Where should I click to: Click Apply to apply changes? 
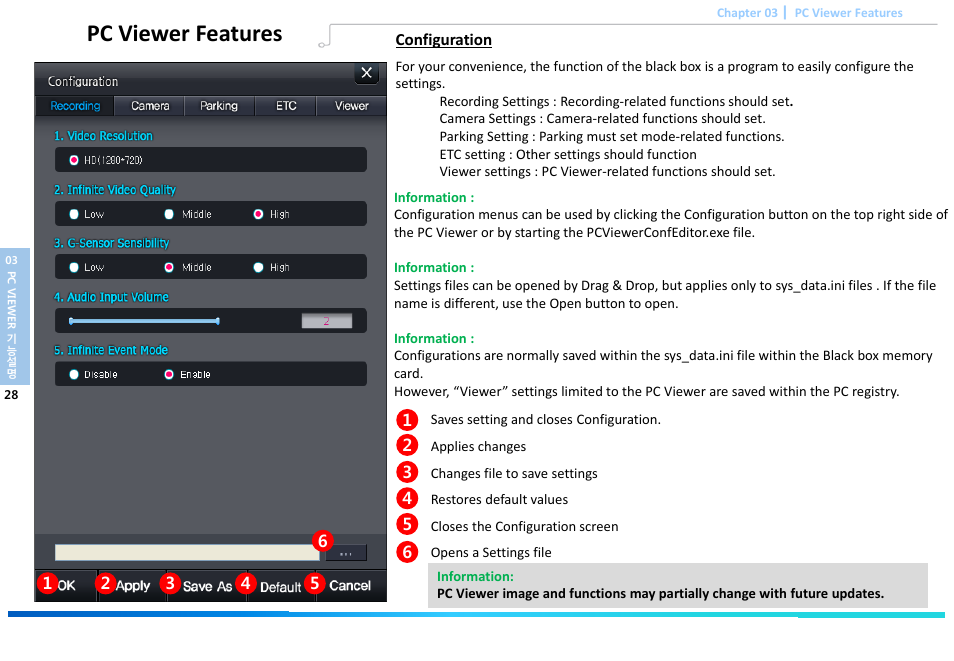click(x=132, y=586)
